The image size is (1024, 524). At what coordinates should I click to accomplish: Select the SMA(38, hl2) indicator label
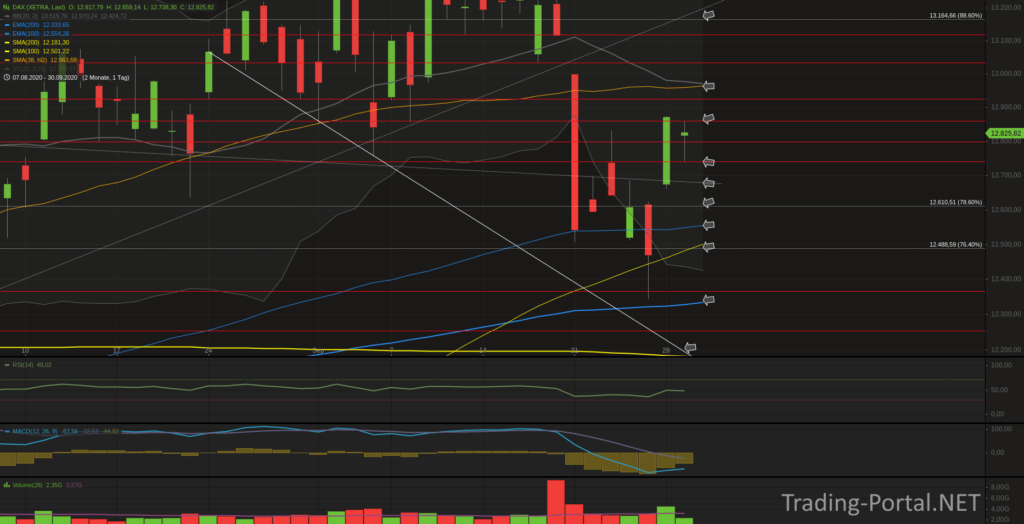click(30, 59)
